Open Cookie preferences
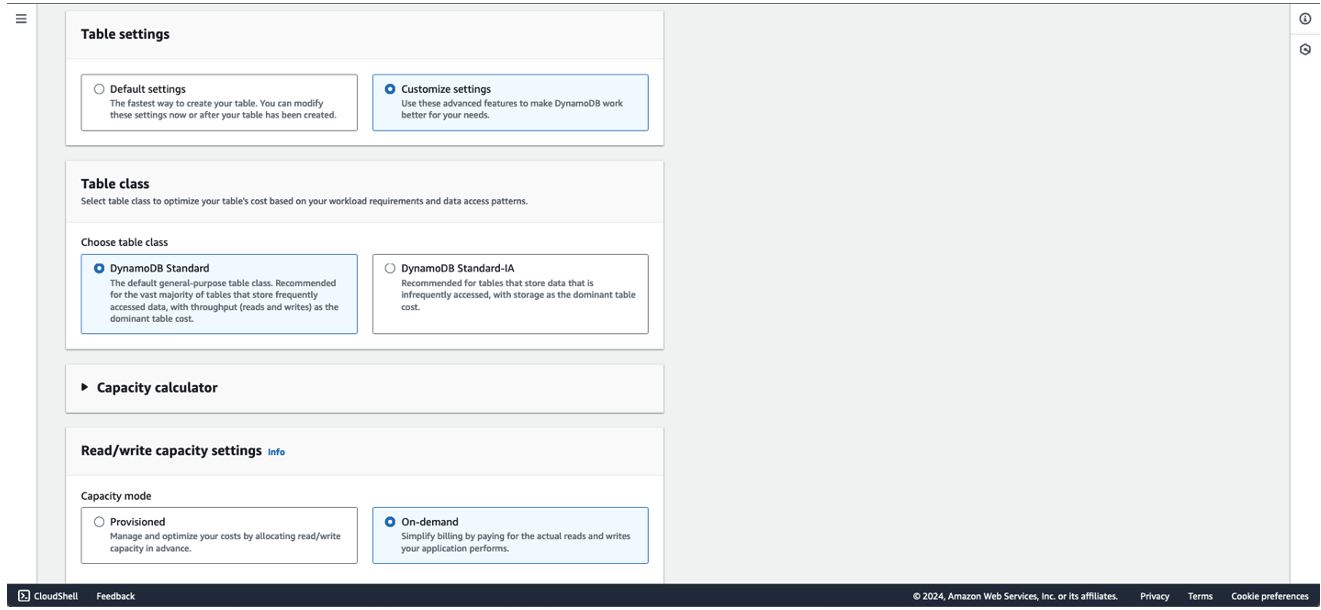 click(1269, 596)
